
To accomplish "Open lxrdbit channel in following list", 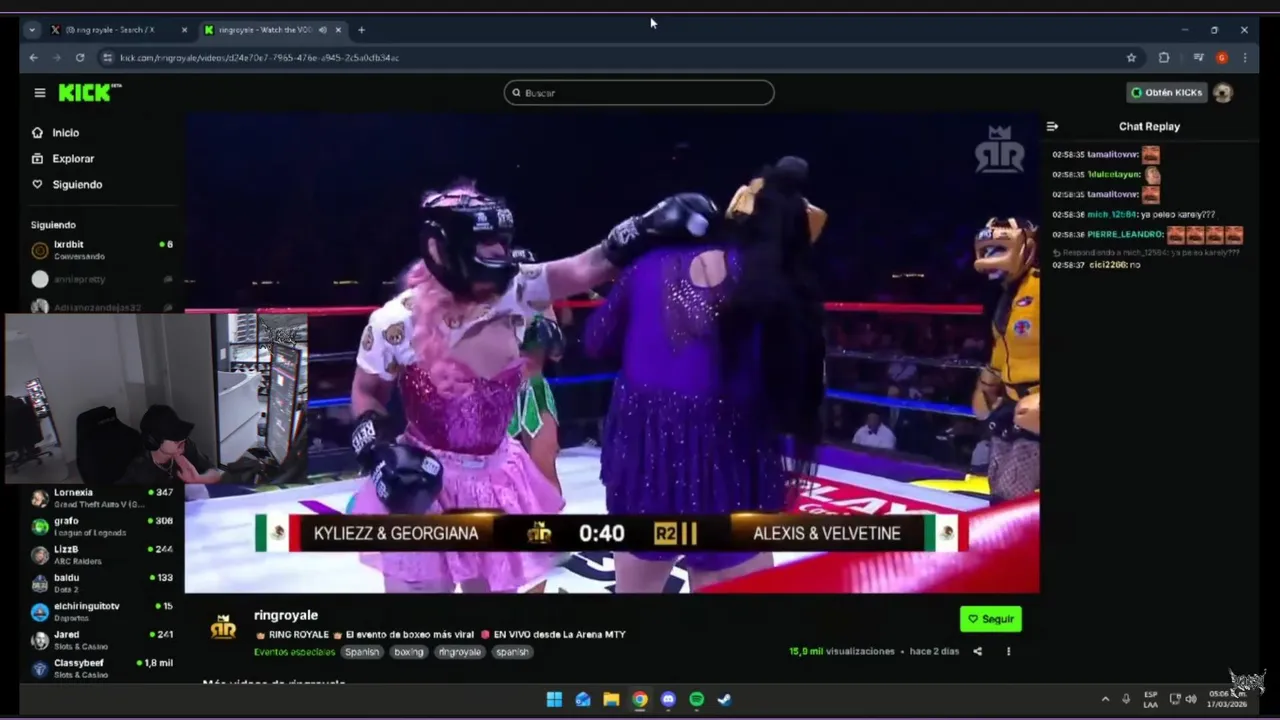I will (x=102, y=250).
